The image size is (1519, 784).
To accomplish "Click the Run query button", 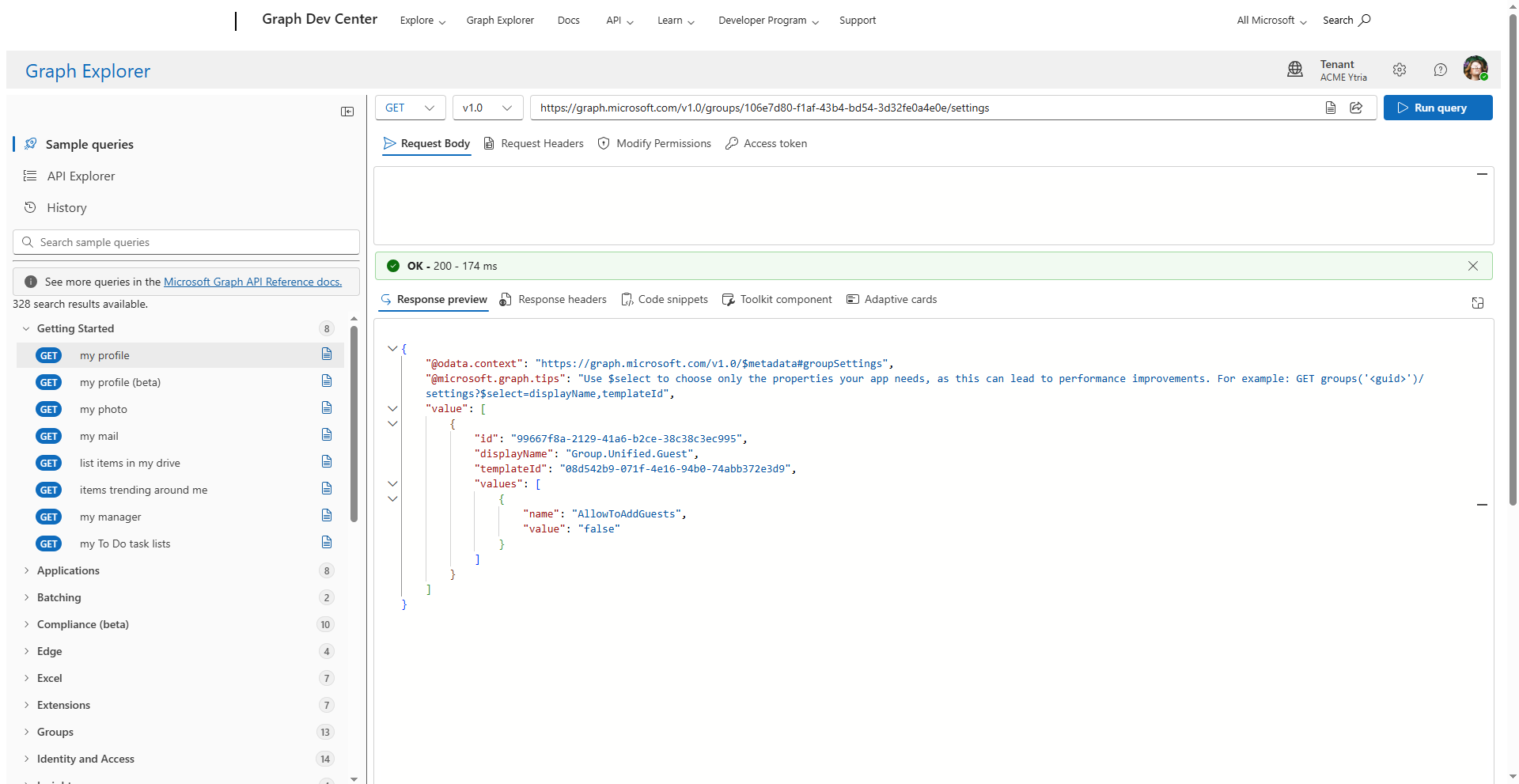I will coord(1438,108).
